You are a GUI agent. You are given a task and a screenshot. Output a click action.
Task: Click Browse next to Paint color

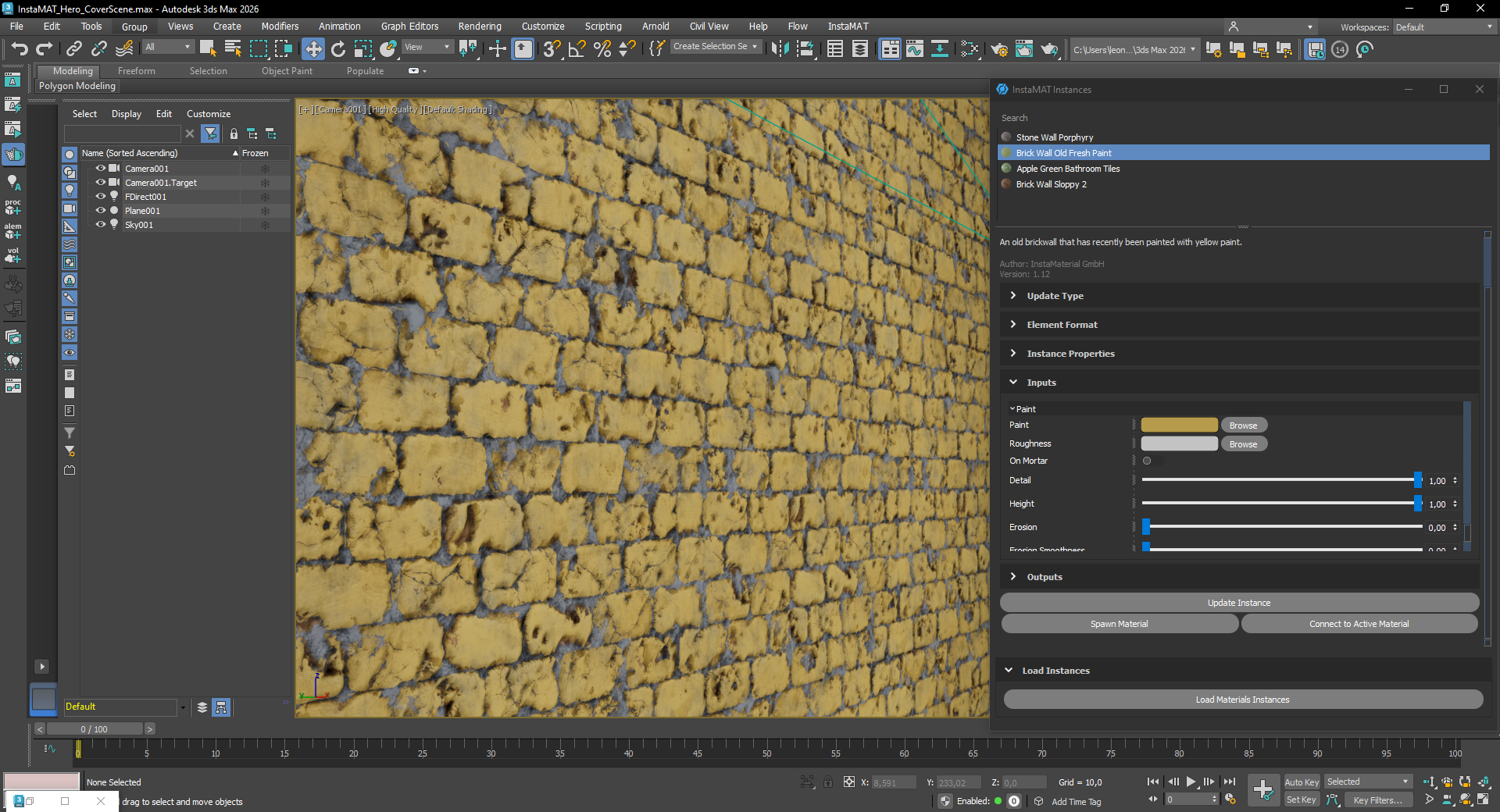(x=1244, y=426)
